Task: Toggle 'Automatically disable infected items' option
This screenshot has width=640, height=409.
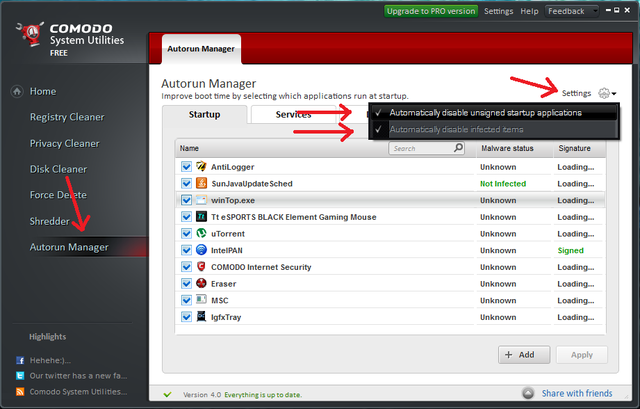Action: coord(494,129)
